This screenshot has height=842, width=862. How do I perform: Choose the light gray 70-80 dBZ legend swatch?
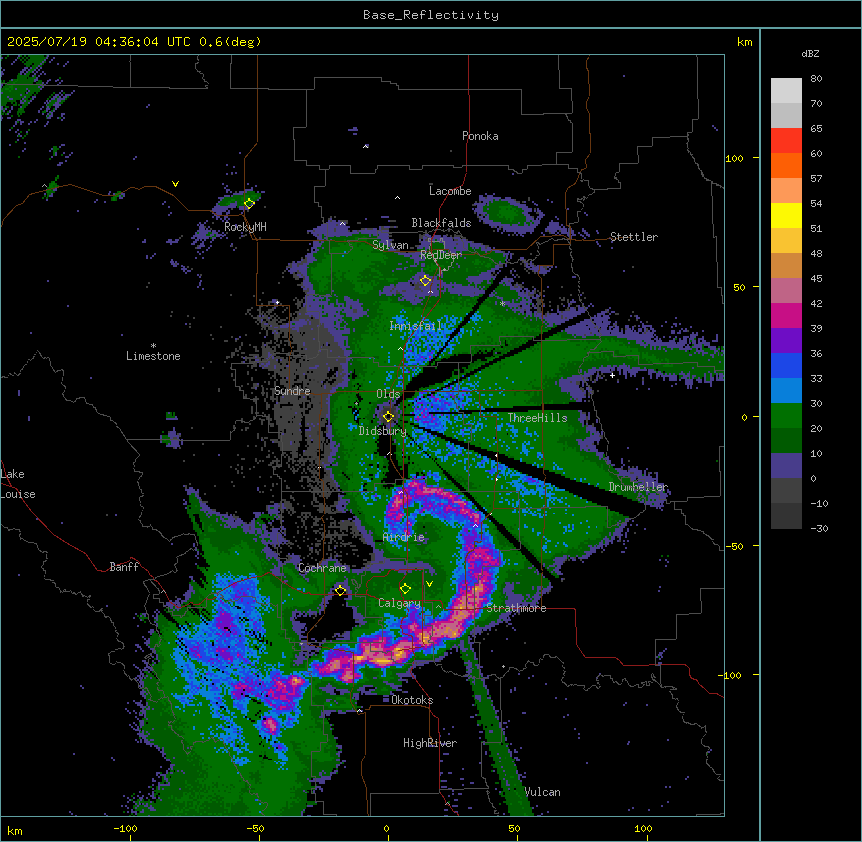786,91
